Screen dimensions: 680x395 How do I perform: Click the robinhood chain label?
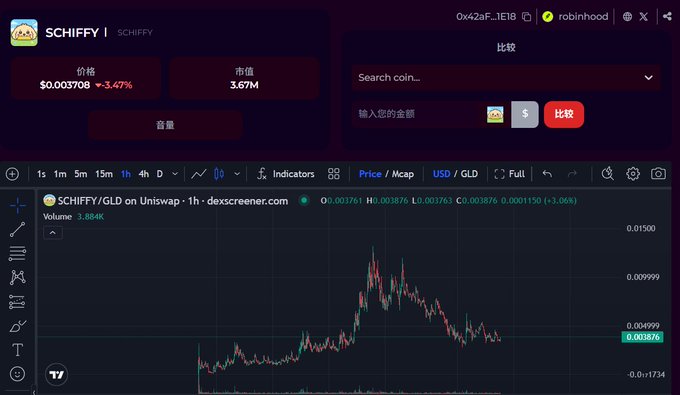(x=583, y=16)
